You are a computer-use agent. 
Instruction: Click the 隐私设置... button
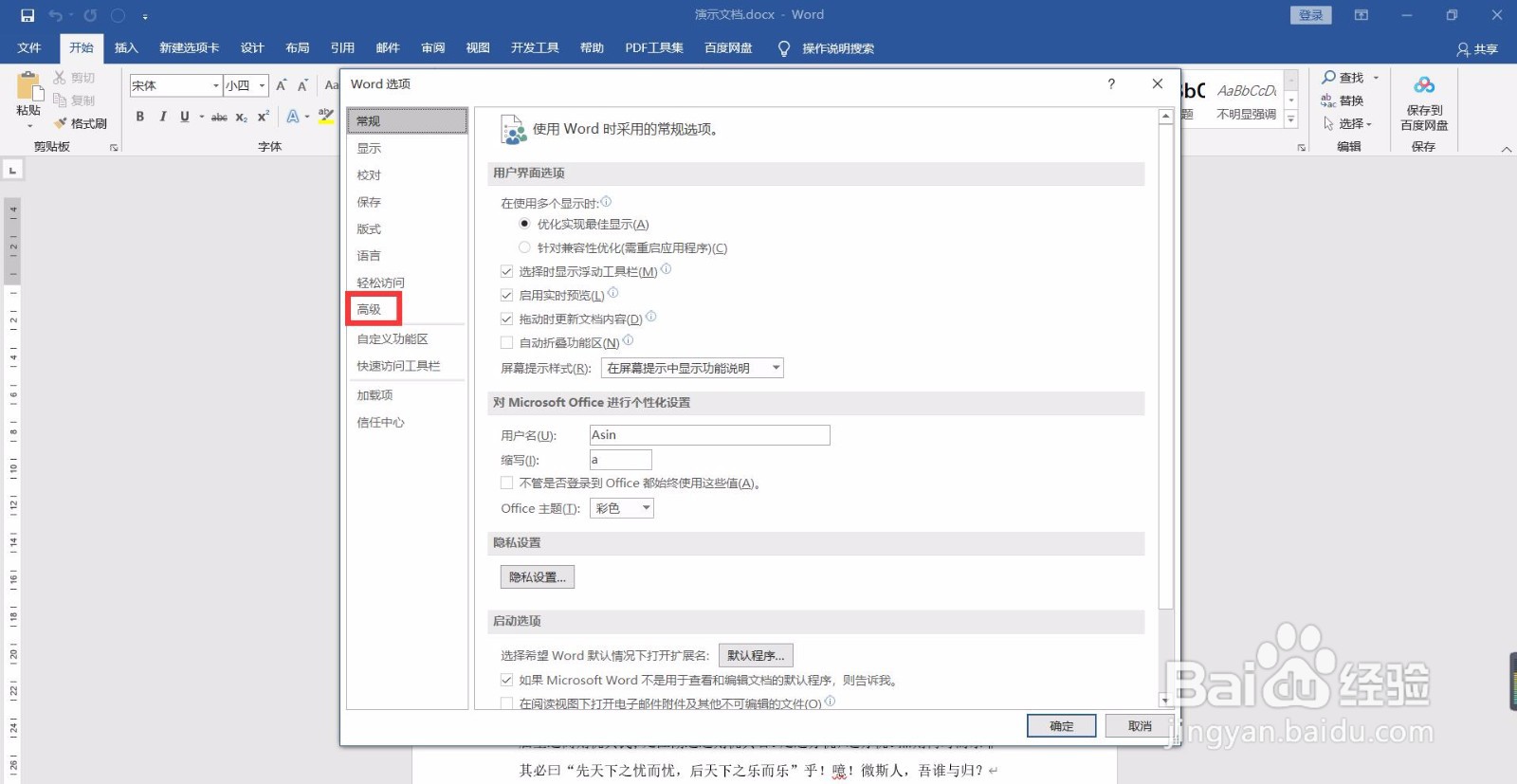tap(538, 576)
